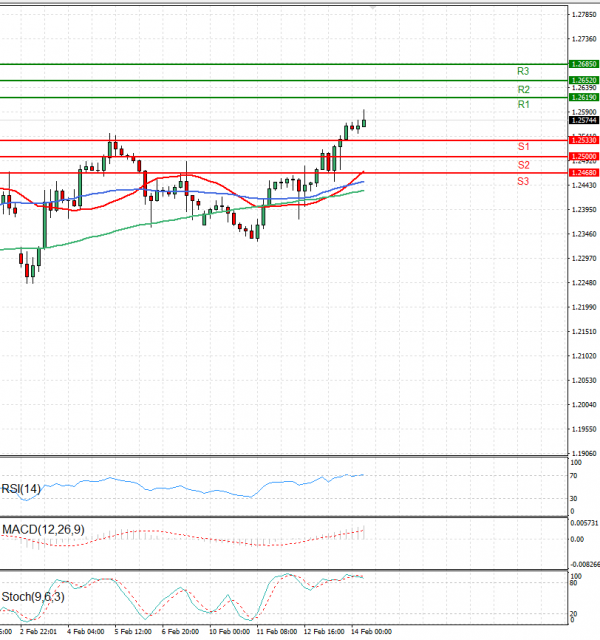
Task: Click the 1.19550 price axis value
Action: [x=584, y=429]
